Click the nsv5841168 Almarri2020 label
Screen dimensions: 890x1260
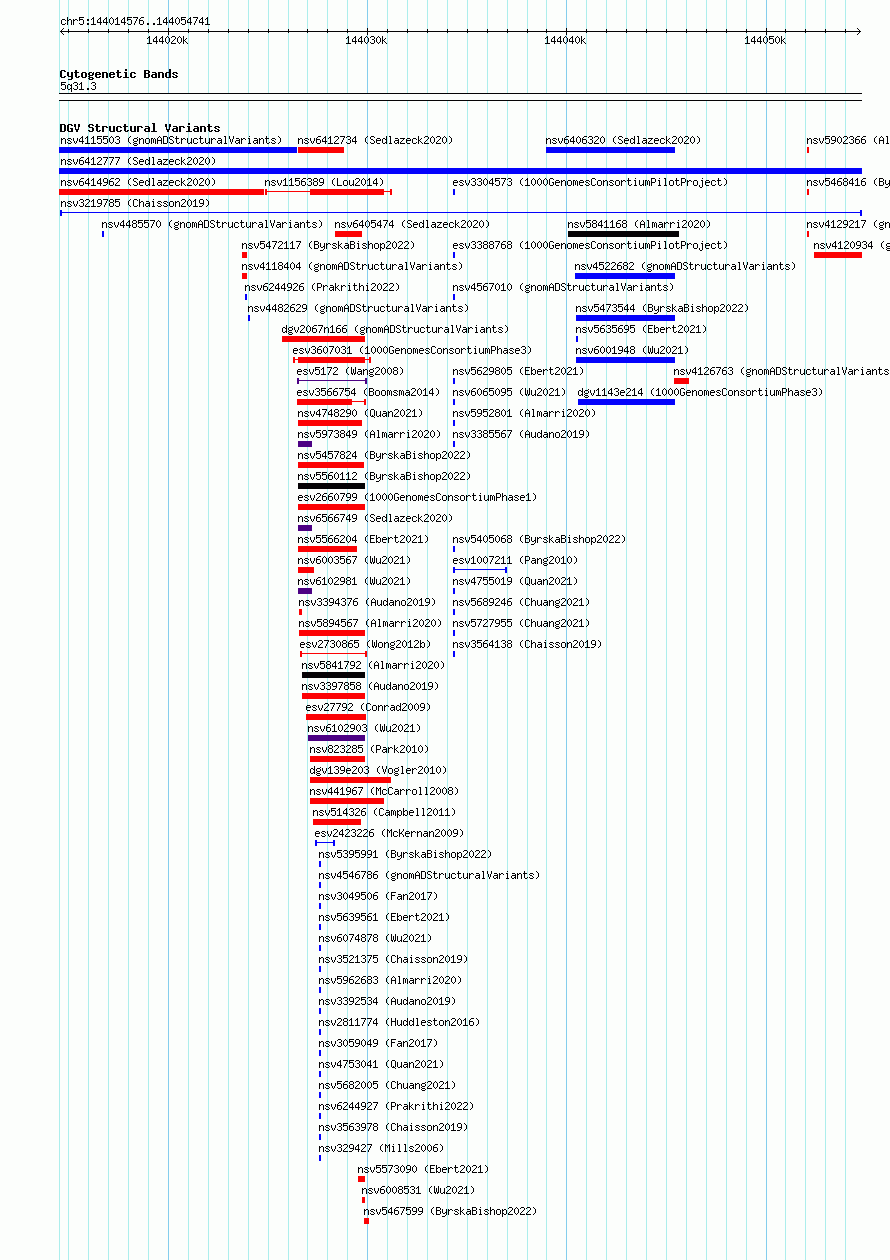639,224
